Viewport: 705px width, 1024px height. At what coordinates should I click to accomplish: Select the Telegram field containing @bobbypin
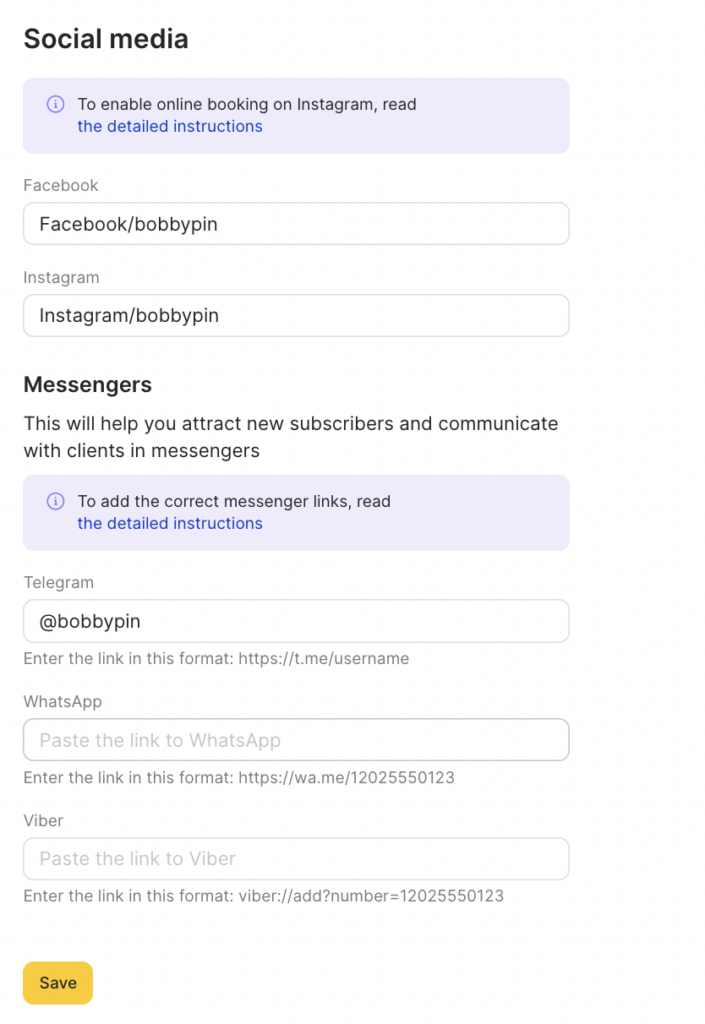(x=296, y=621)
